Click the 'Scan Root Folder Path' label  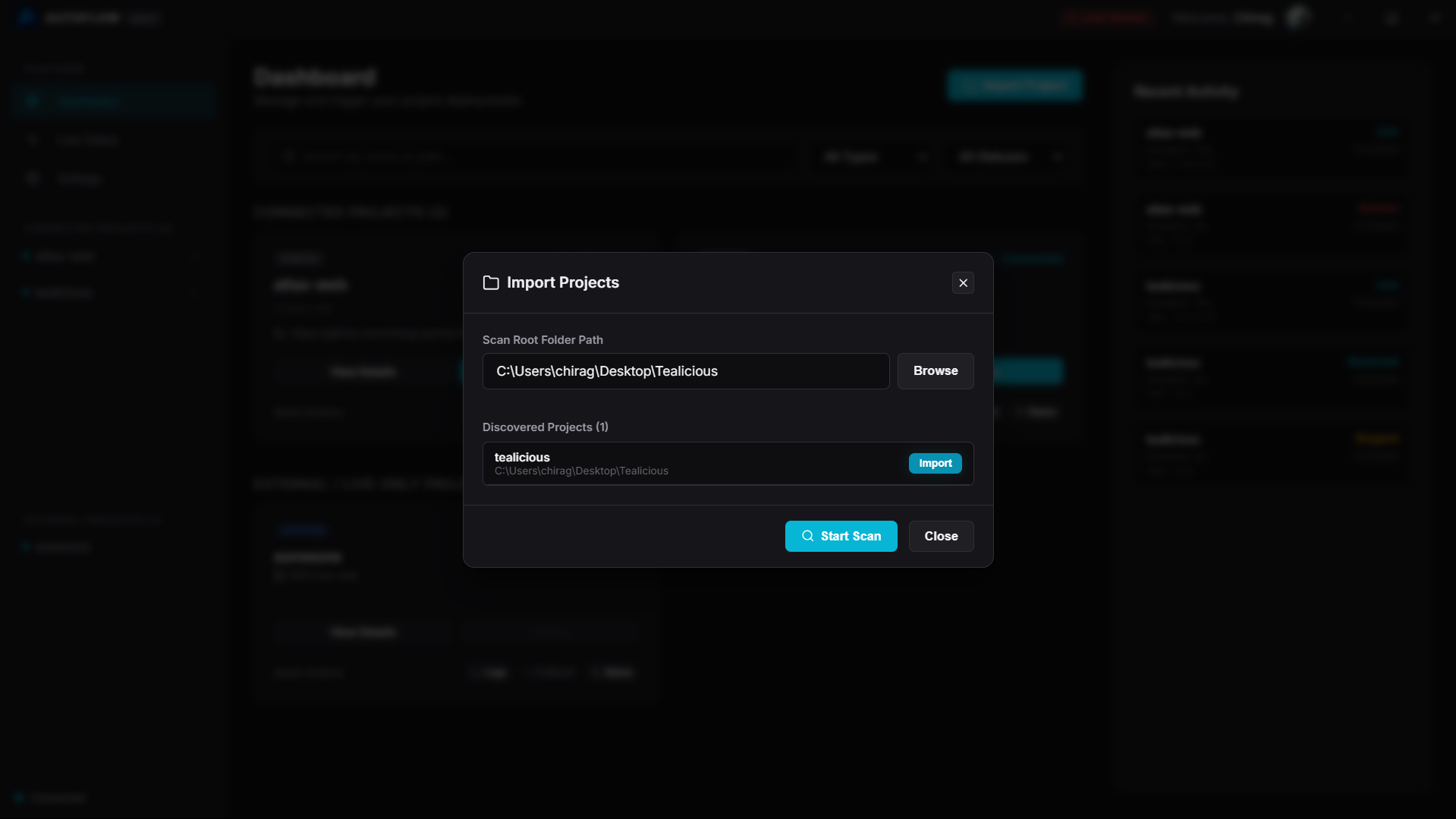(x=542, y=339)
